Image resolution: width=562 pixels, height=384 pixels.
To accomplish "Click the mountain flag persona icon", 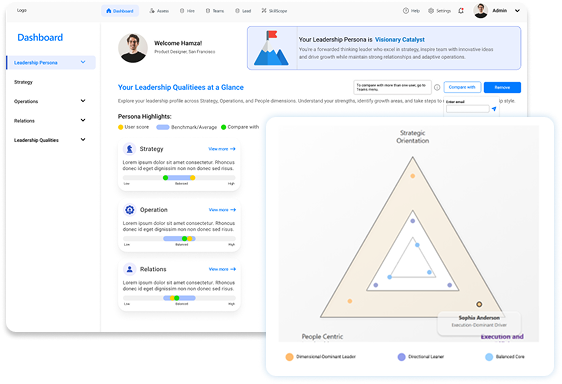I will (271, 48).
